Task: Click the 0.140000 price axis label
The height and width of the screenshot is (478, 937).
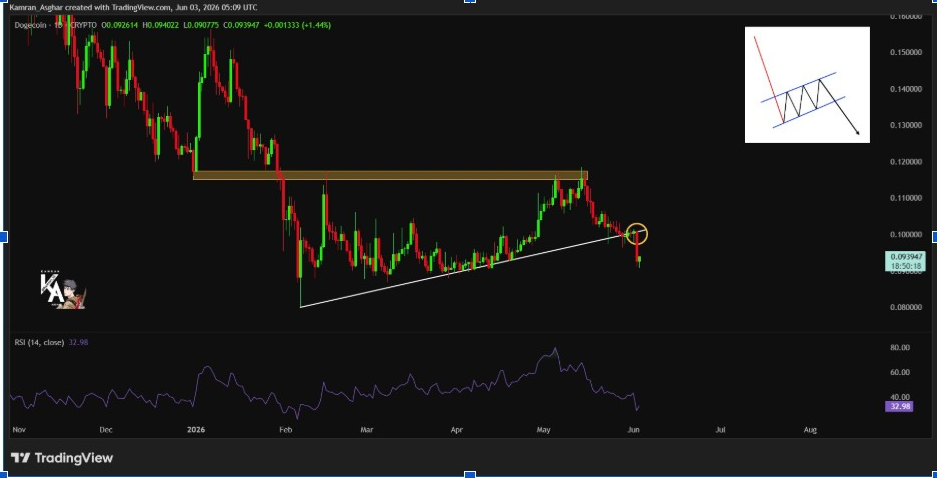Action: [907, 89]
